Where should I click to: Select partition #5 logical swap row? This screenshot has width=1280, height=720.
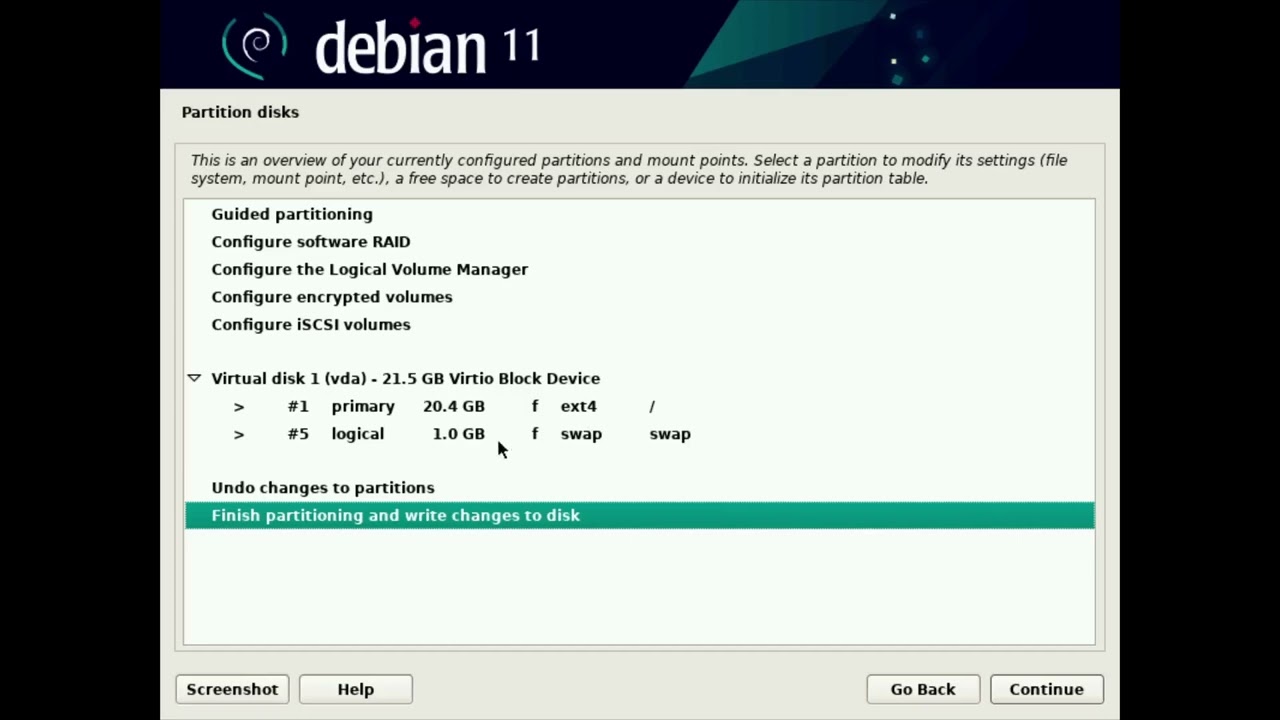640,434
